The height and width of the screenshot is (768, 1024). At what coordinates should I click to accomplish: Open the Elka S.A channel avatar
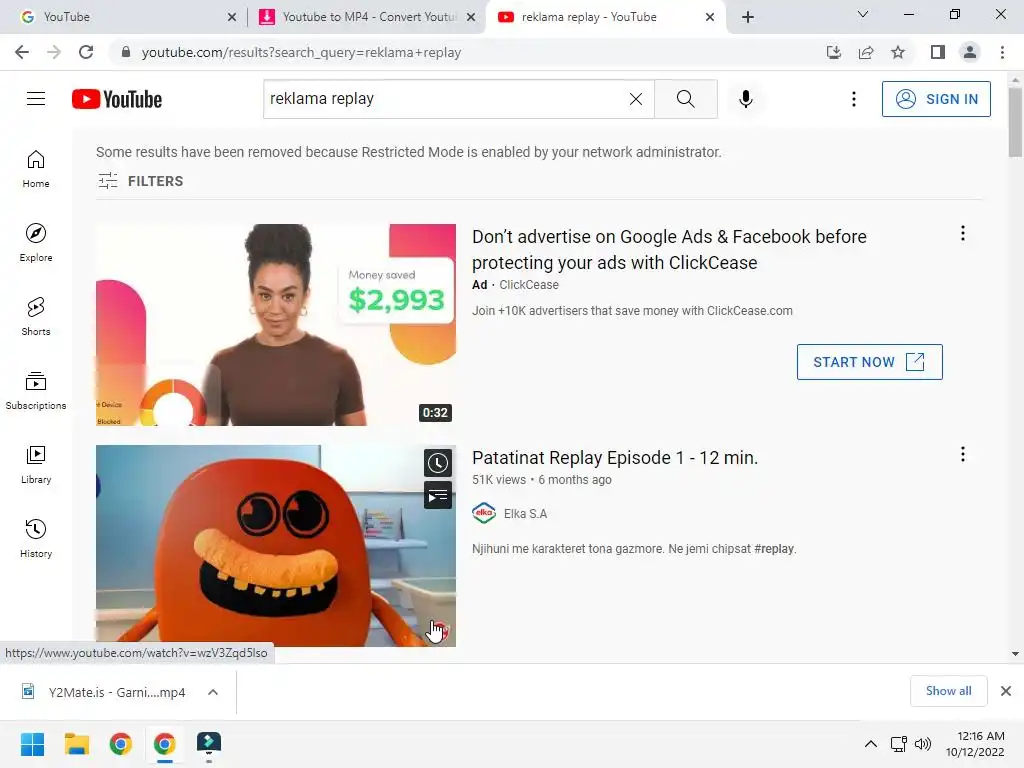point(484,513)
